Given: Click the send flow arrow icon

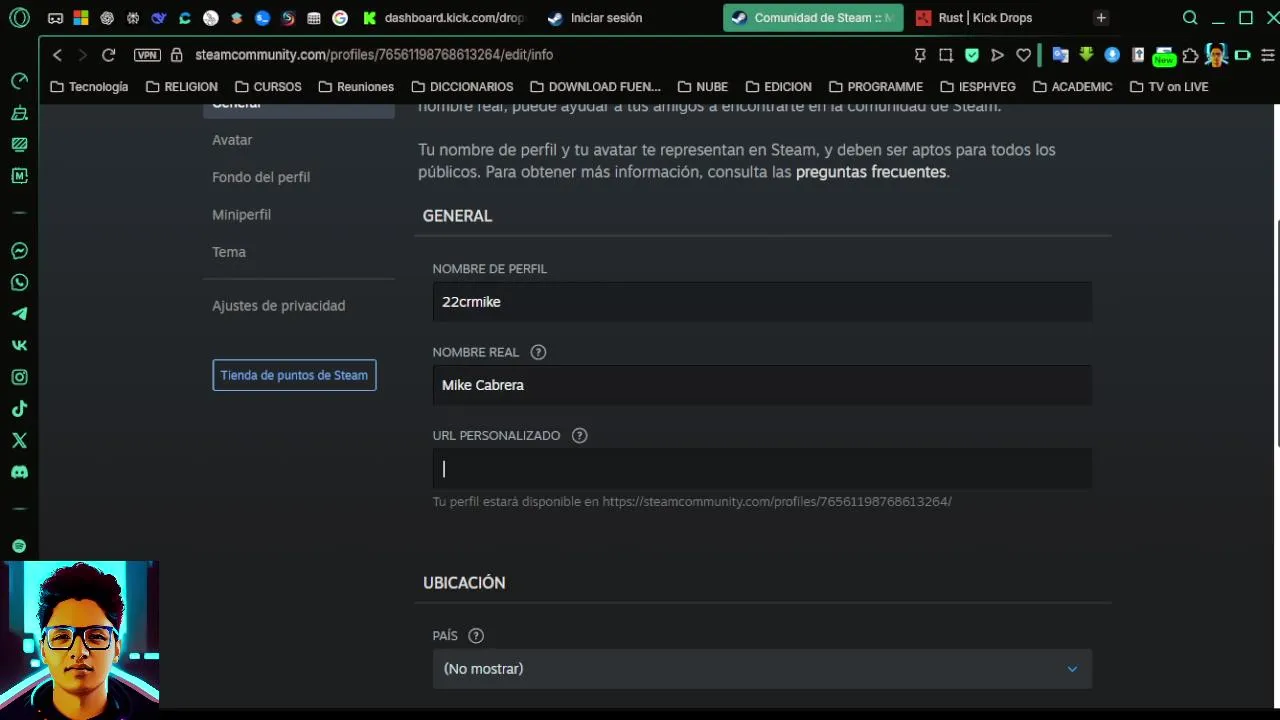Looking at the screenshot, I should (x=997, y=55).
